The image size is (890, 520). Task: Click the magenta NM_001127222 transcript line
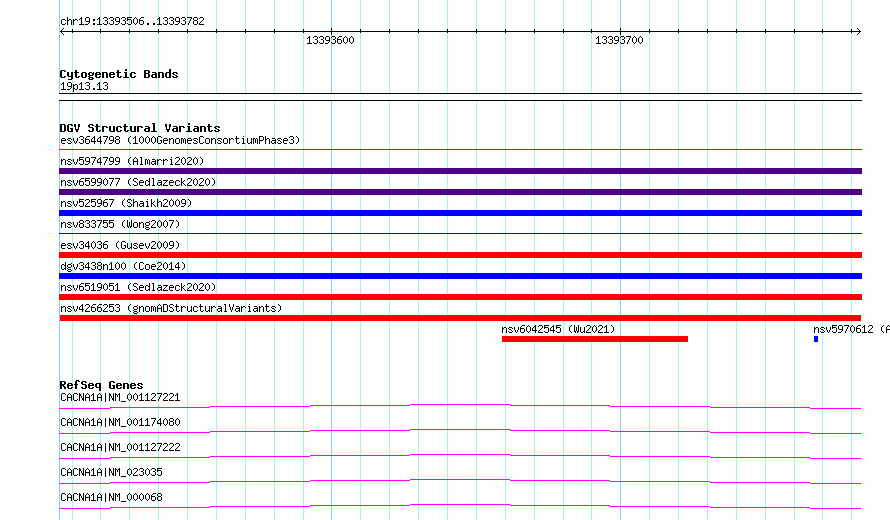460,456
